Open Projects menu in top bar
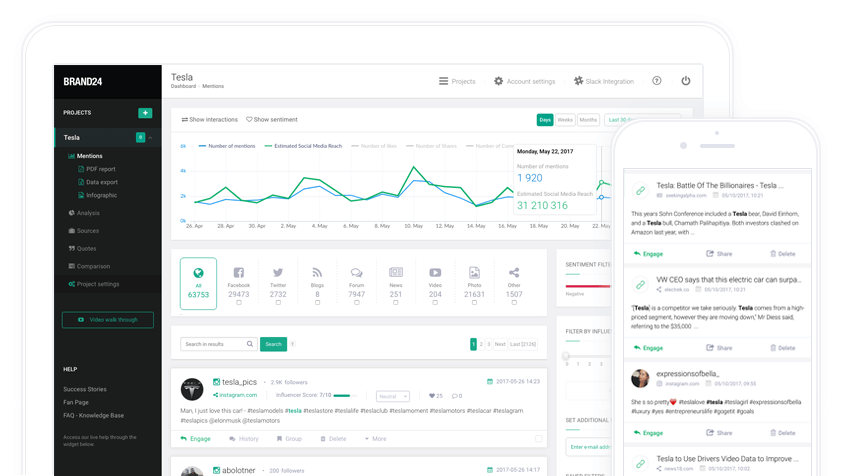The image size is (842, 476). point(457,81)
